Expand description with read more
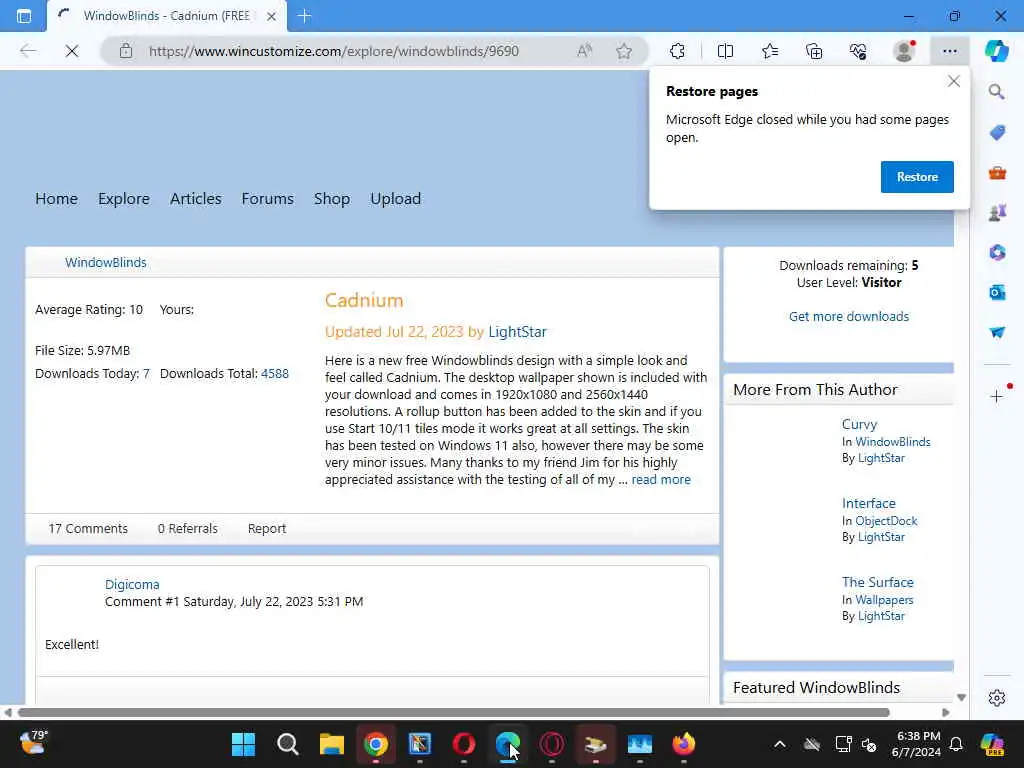Screen dimensions: 1024x768 coord(660,479)
